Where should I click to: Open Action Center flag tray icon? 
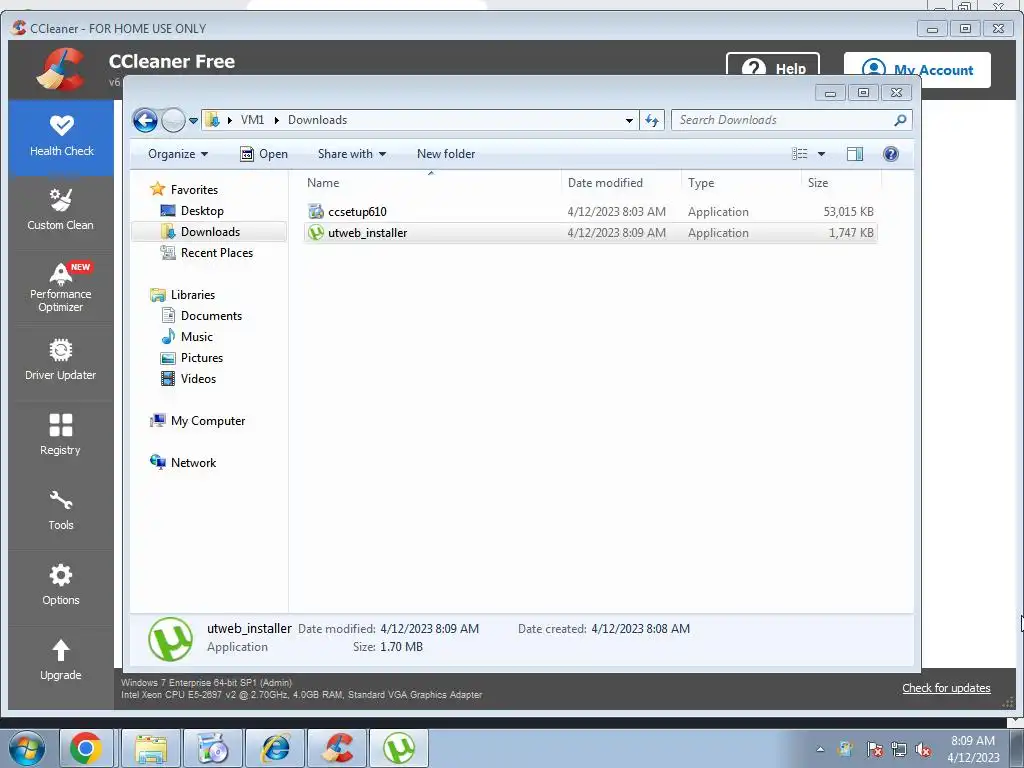874,750
